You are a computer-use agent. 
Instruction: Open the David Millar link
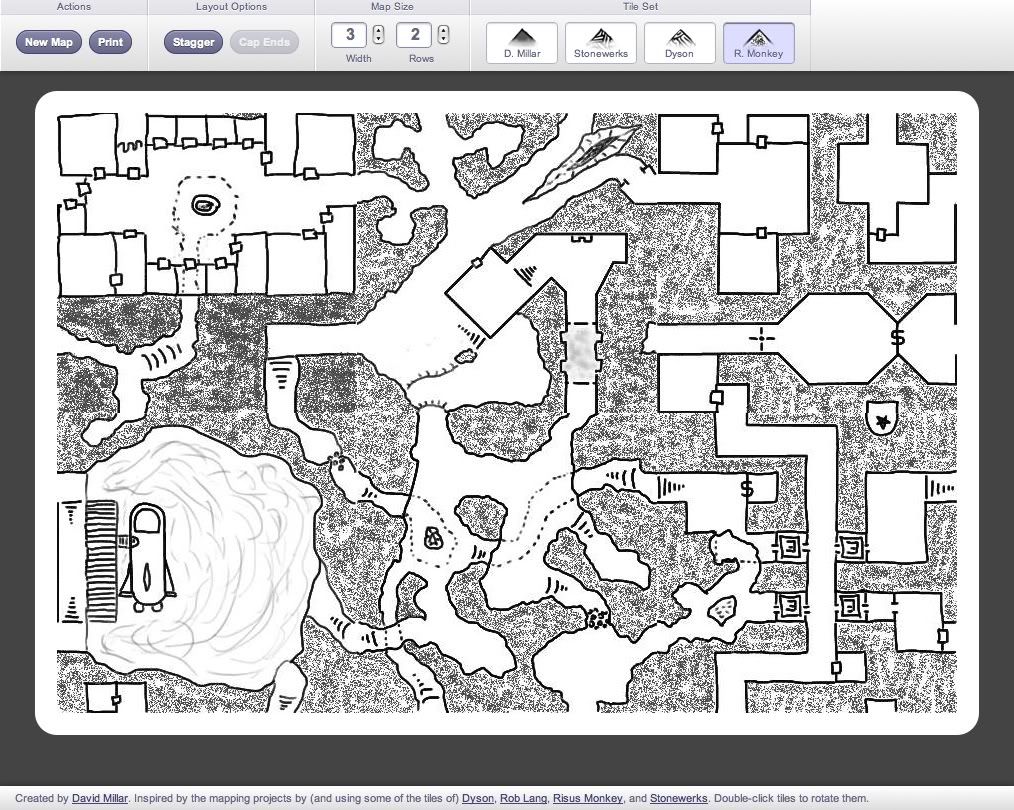(100, 799)
